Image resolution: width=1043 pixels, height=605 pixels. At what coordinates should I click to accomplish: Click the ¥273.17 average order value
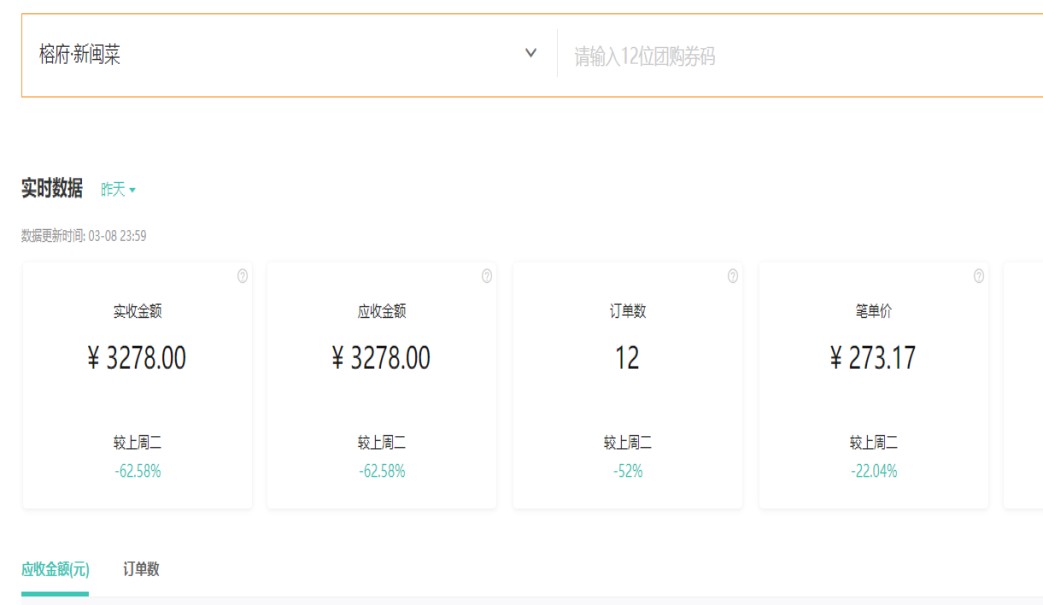click(x=873, y=358)
